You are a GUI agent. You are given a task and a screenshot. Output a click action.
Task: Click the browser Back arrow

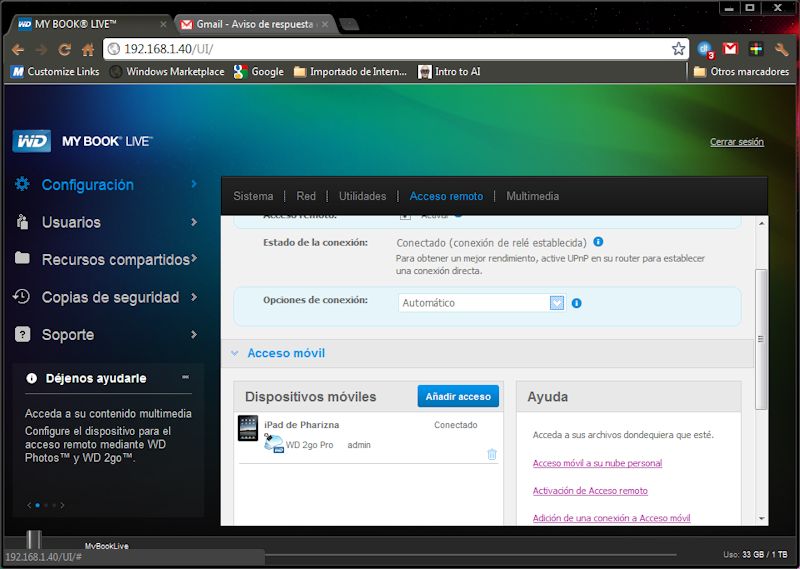[18, 50]
